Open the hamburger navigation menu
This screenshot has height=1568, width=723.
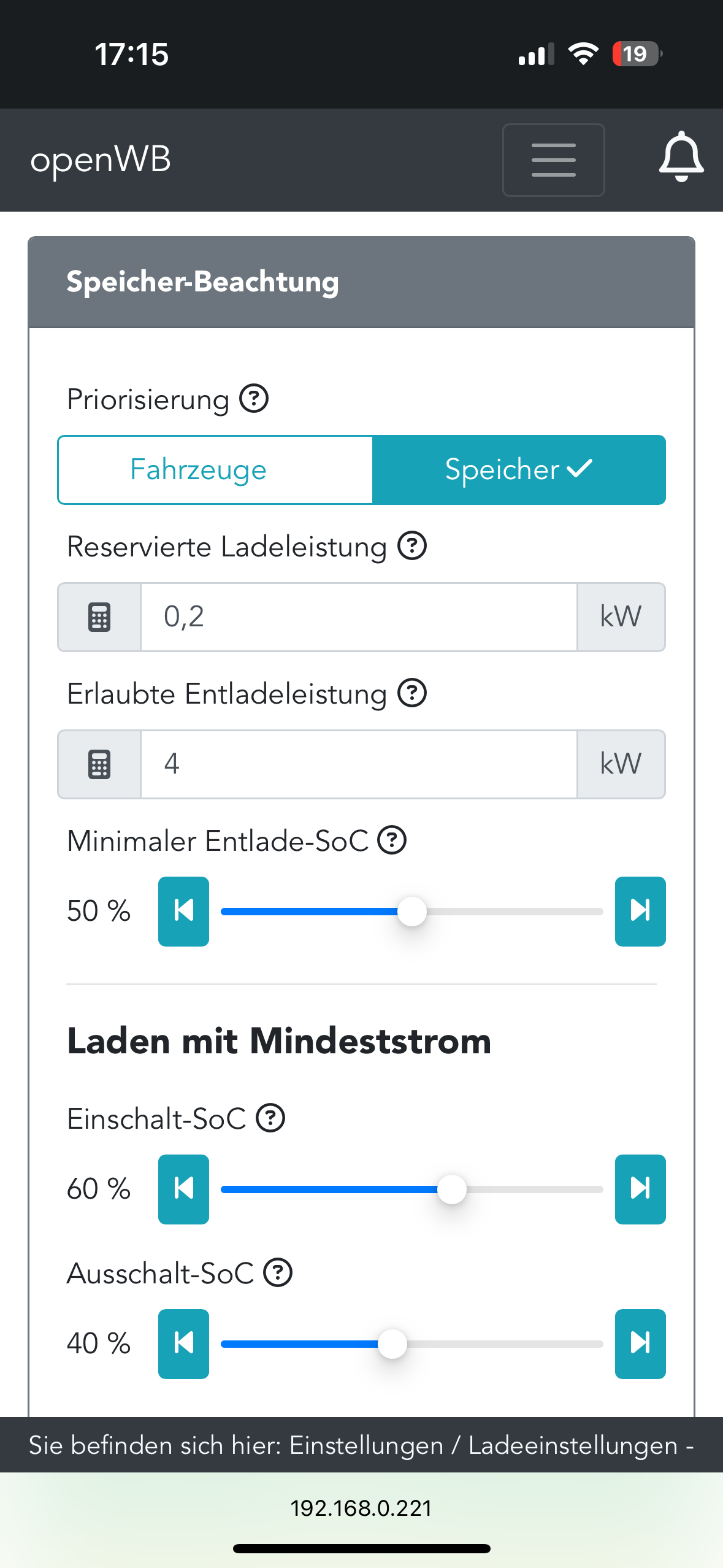pos(553,160)
